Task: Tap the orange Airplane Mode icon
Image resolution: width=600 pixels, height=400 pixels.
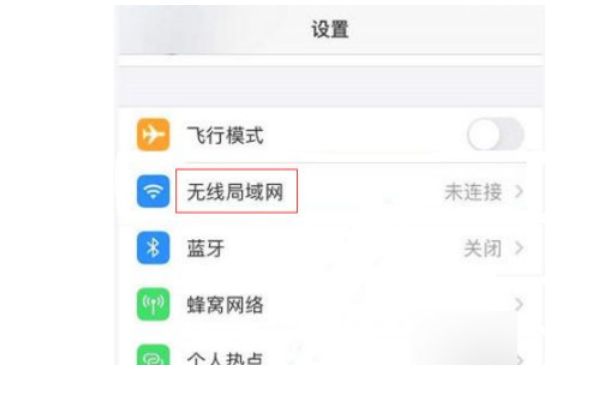Action: (x=153, y=135)
